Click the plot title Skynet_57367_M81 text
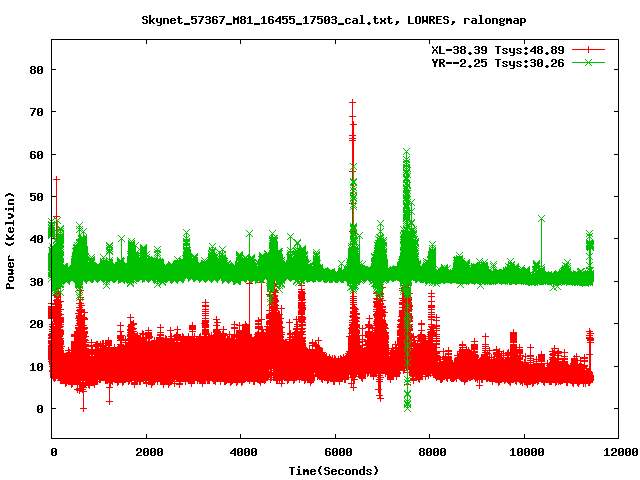The width and height of the screenshot is (640, 480). (x=333, y=20)
